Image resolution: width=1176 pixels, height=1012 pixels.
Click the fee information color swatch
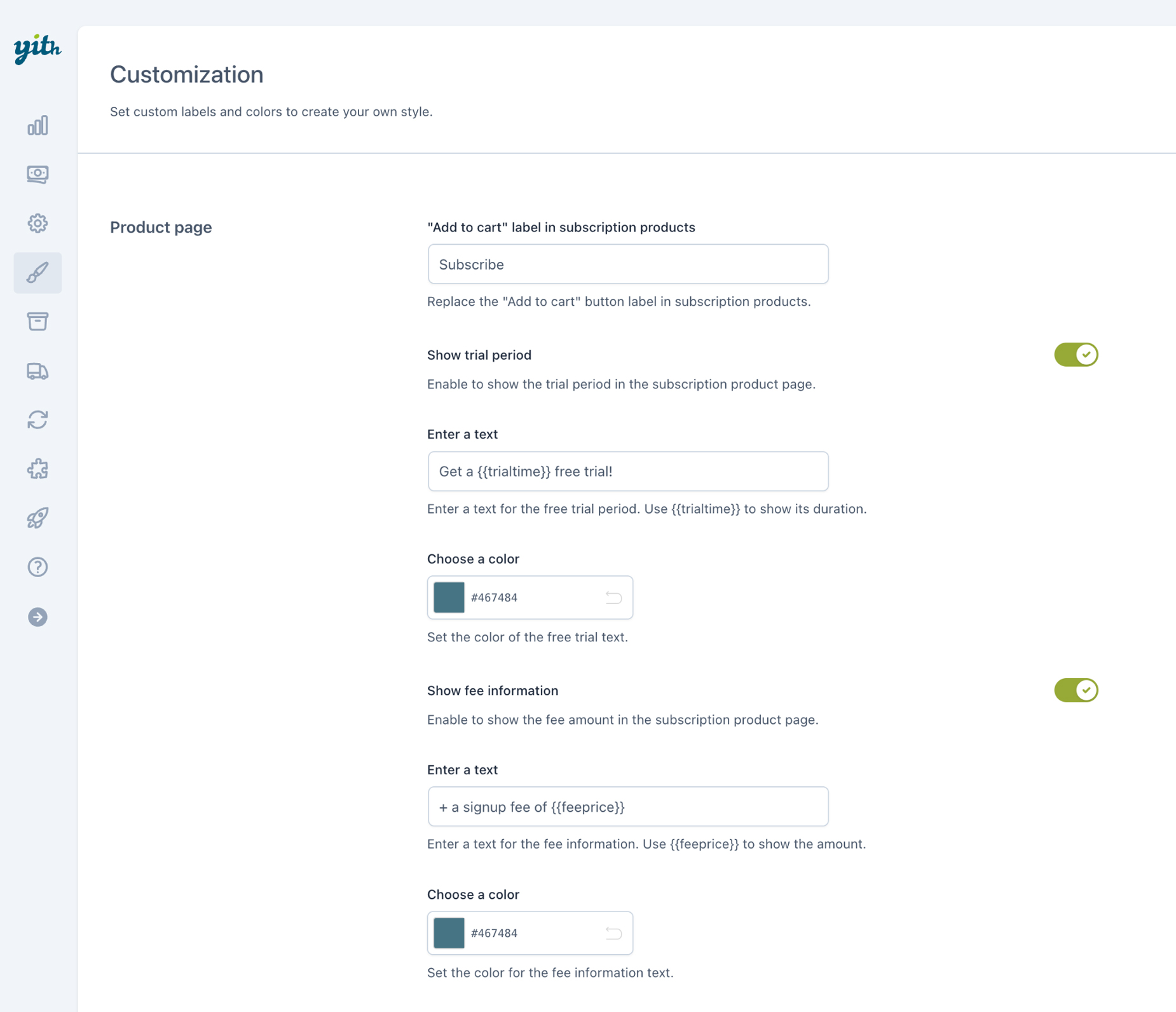pos(449,933)
